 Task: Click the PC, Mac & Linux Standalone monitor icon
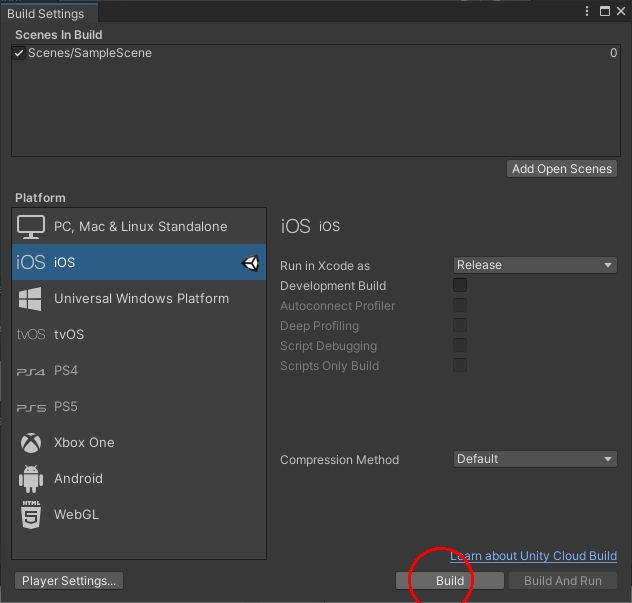pyautogui.click(x=31, y=227)
